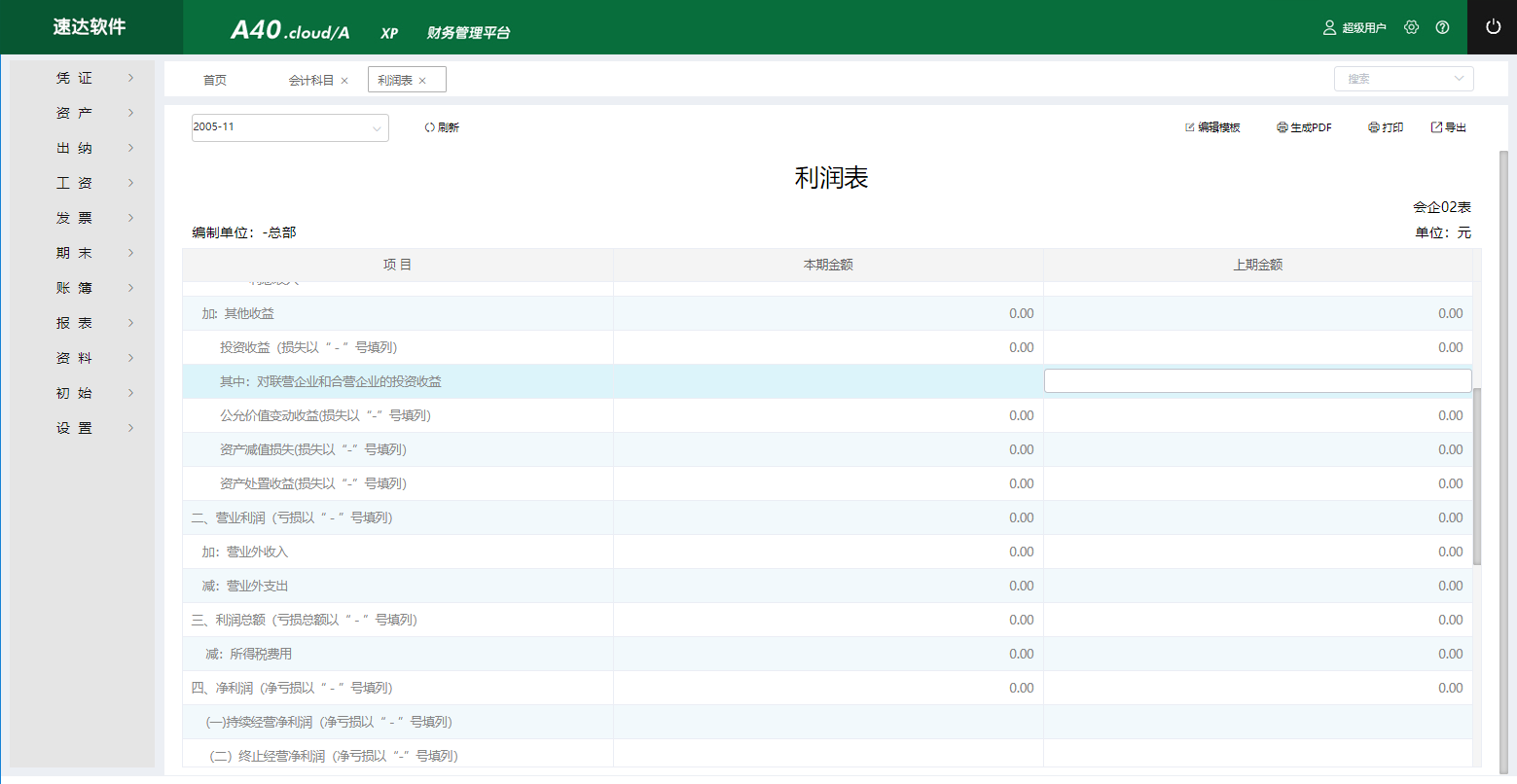Open the 初始 sidebar menu
Viewport: 1517px width, 784px height.
click(82, 393)
